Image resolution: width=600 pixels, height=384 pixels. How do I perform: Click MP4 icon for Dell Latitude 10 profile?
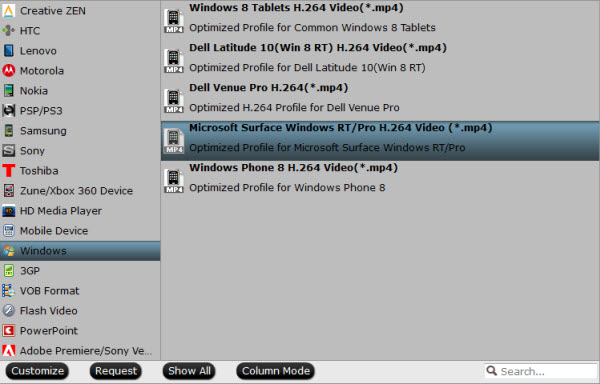[x=174, y=61]
